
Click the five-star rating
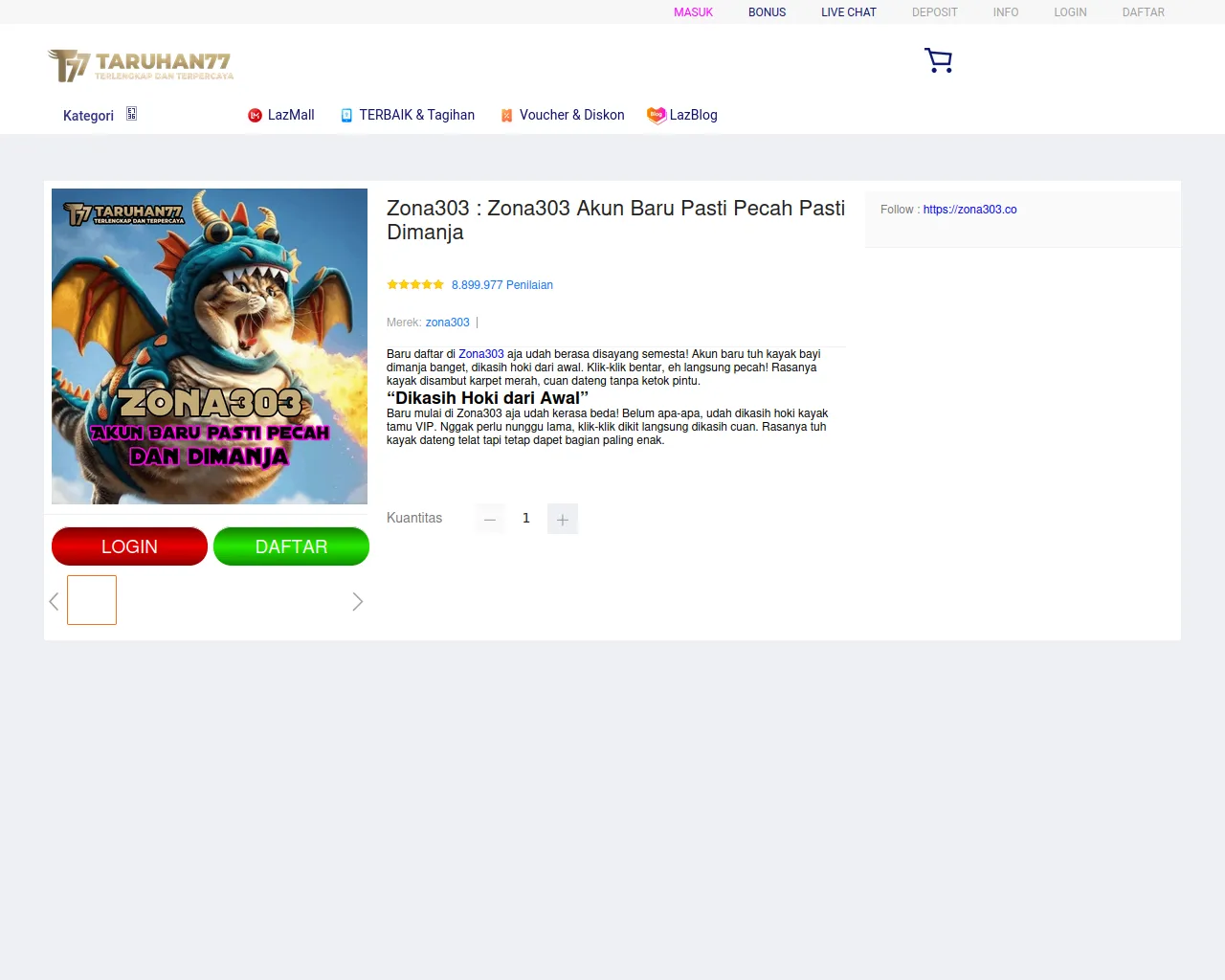pos(415,284)
